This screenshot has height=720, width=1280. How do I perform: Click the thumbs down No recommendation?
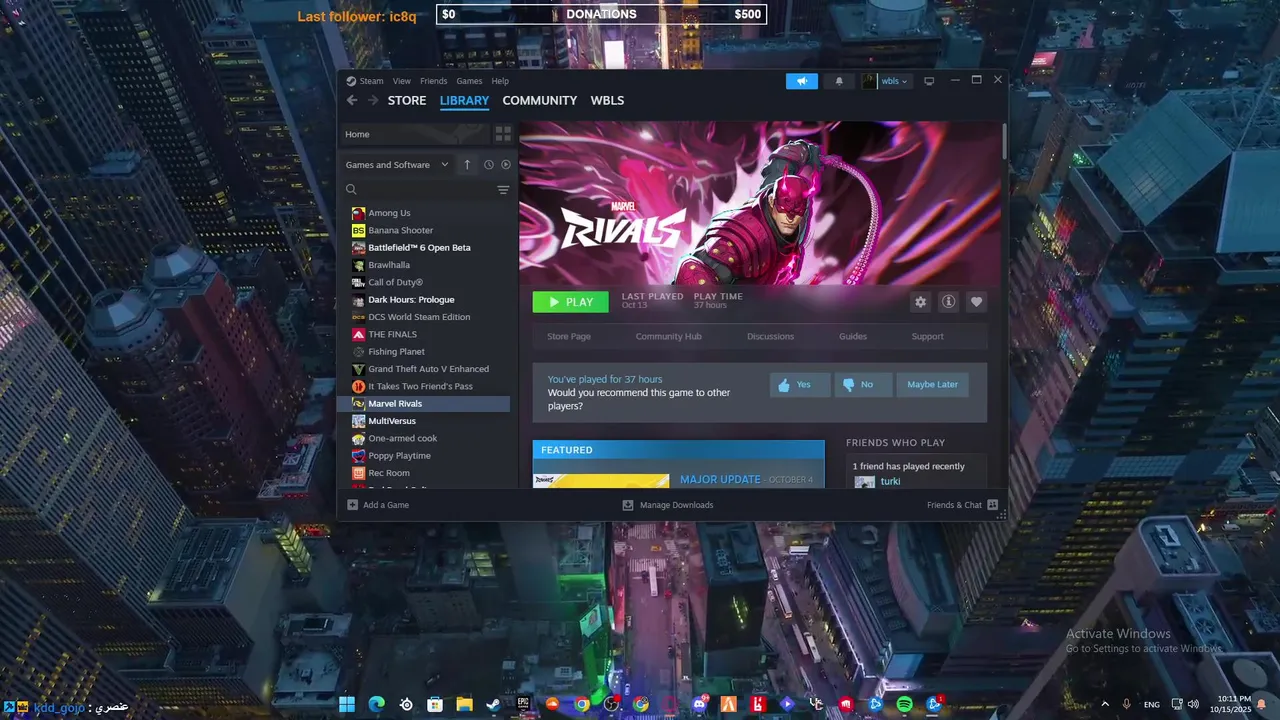click(862, 385)
